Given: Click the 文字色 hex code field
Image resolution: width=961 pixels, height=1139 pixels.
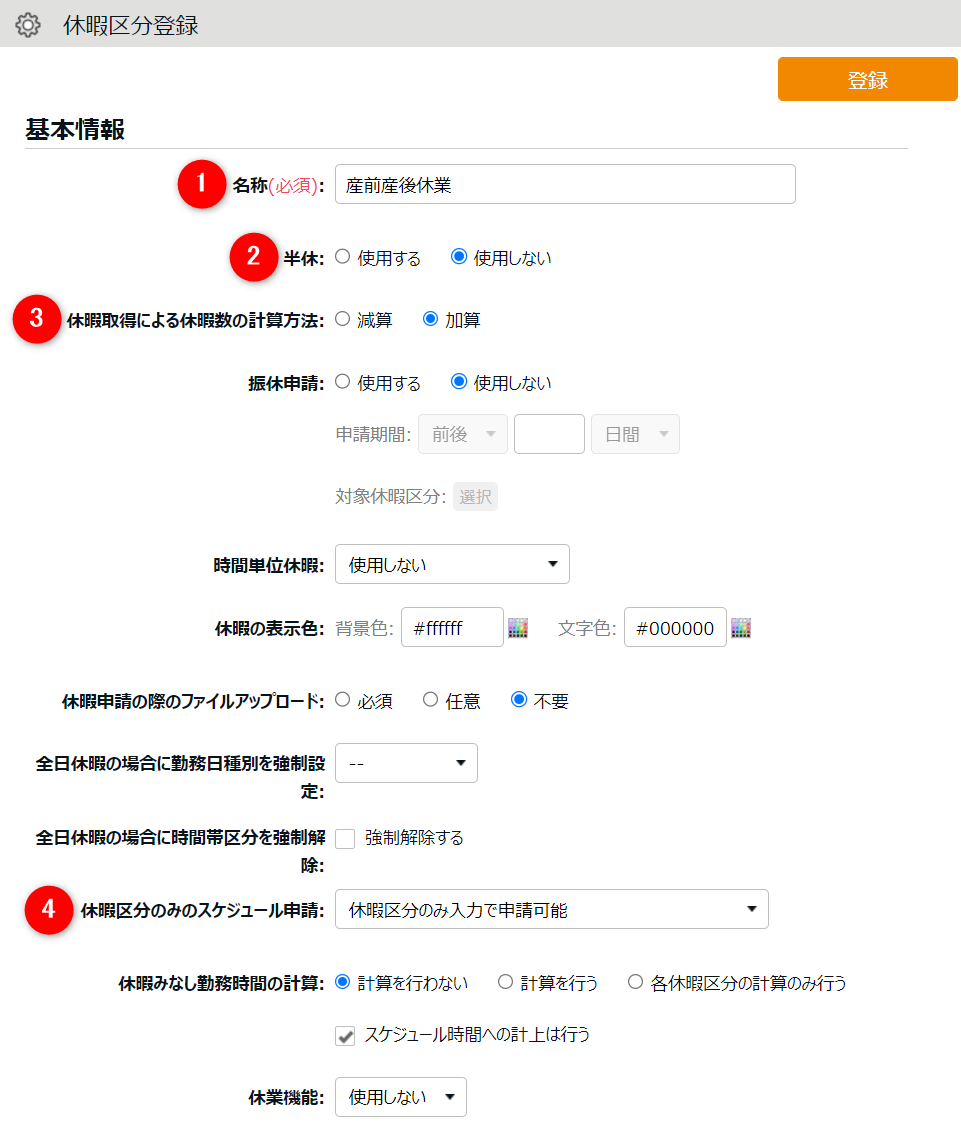Looking at the screenshot, I should coord(675,628).
